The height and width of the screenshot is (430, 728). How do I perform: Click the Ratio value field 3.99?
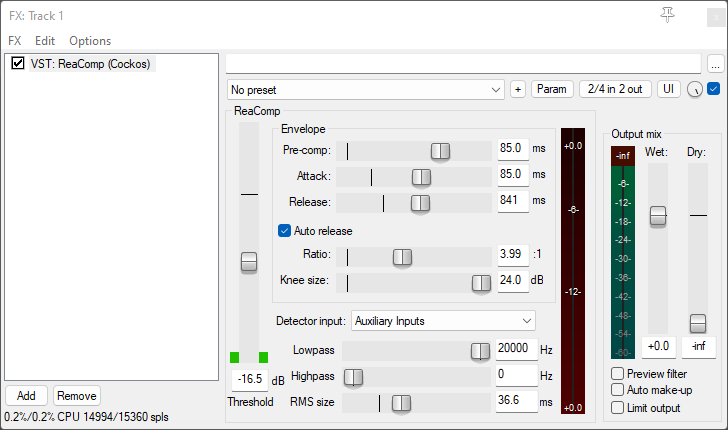513,255
